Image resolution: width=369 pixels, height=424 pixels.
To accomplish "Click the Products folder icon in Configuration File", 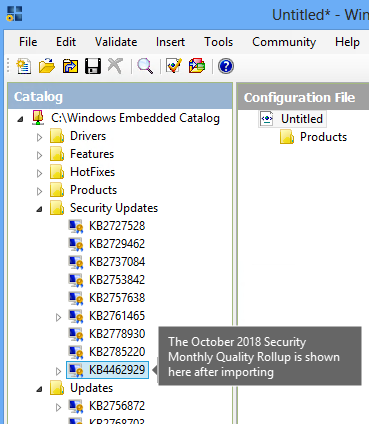I will [x=287, y=137].
